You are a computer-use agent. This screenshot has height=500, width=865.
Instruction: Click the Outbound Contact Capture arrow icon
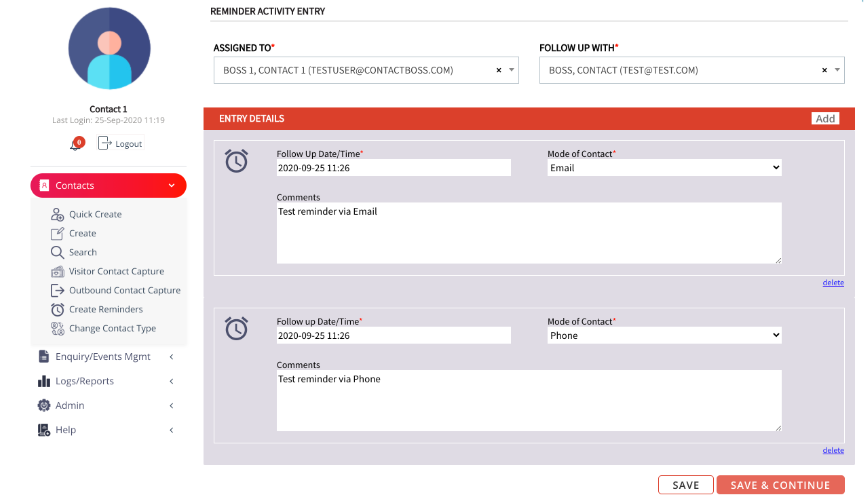tap(58, 290)
